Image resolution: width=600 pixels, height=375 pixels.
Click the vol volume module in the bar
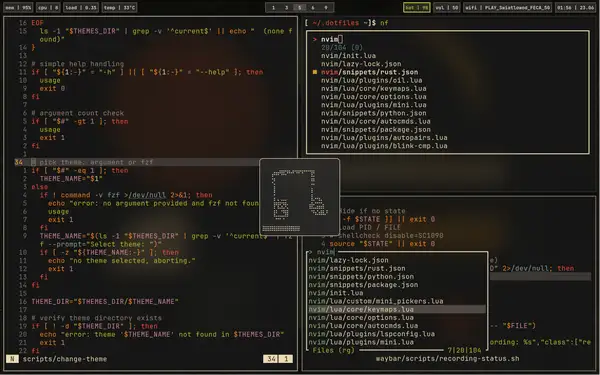pos(447,7)
